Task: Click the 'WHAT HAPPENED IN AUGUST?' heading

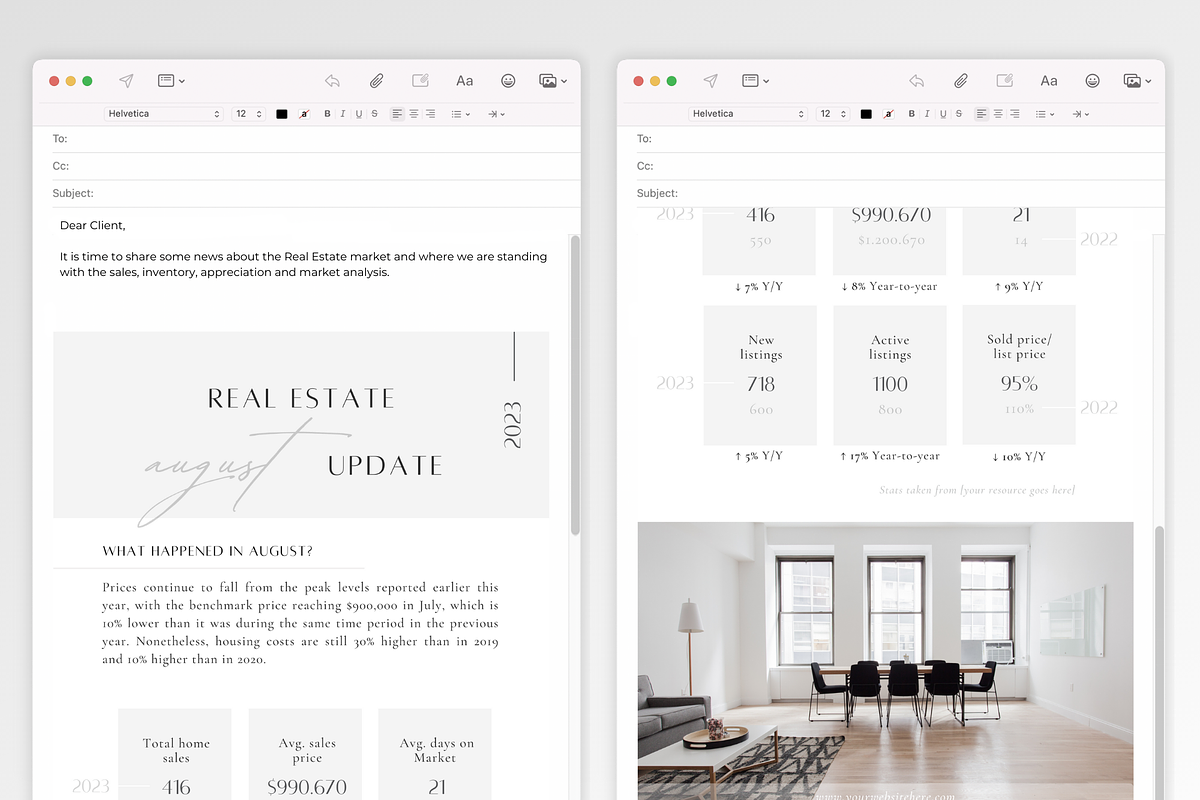Action: (207, 551)
